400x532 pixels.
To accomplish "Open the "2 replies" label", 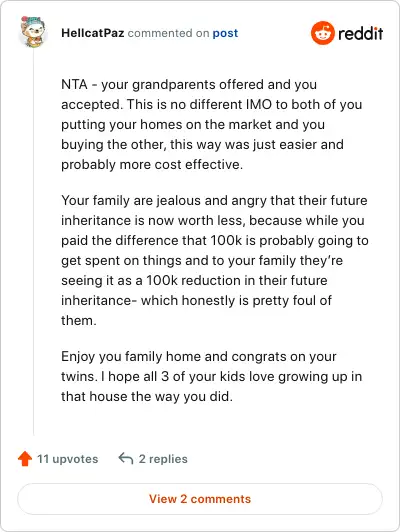I will [x=163, y=459].
